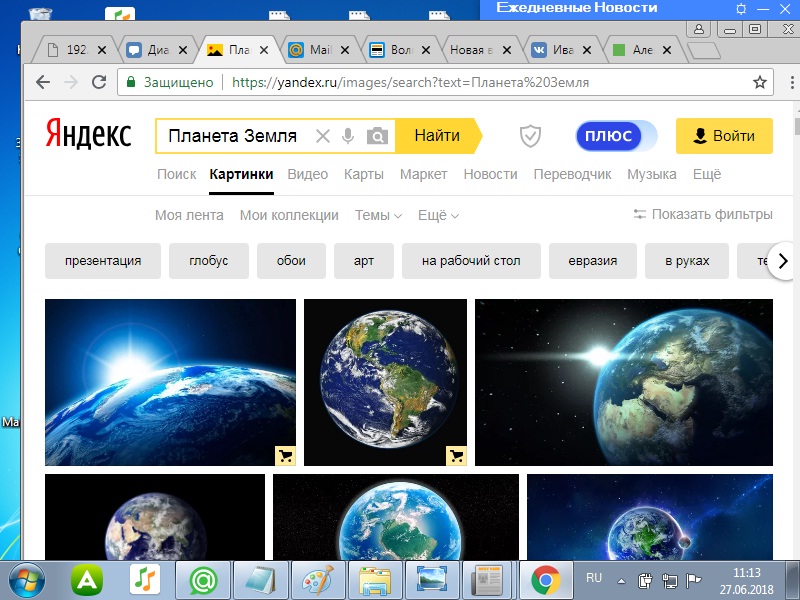Open the music note app in taskbar
The image size is (800, 600).
pyautogui.click(x=145, y=581)
